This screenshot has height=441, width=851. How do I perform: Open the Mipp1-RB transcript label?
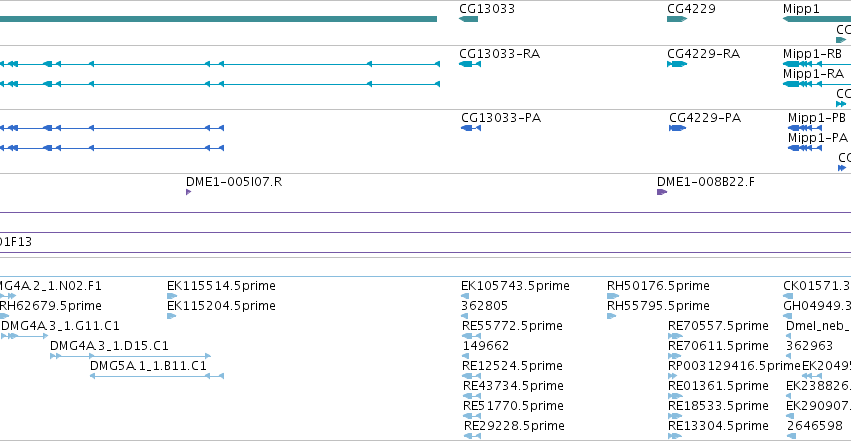pos(812,54)
